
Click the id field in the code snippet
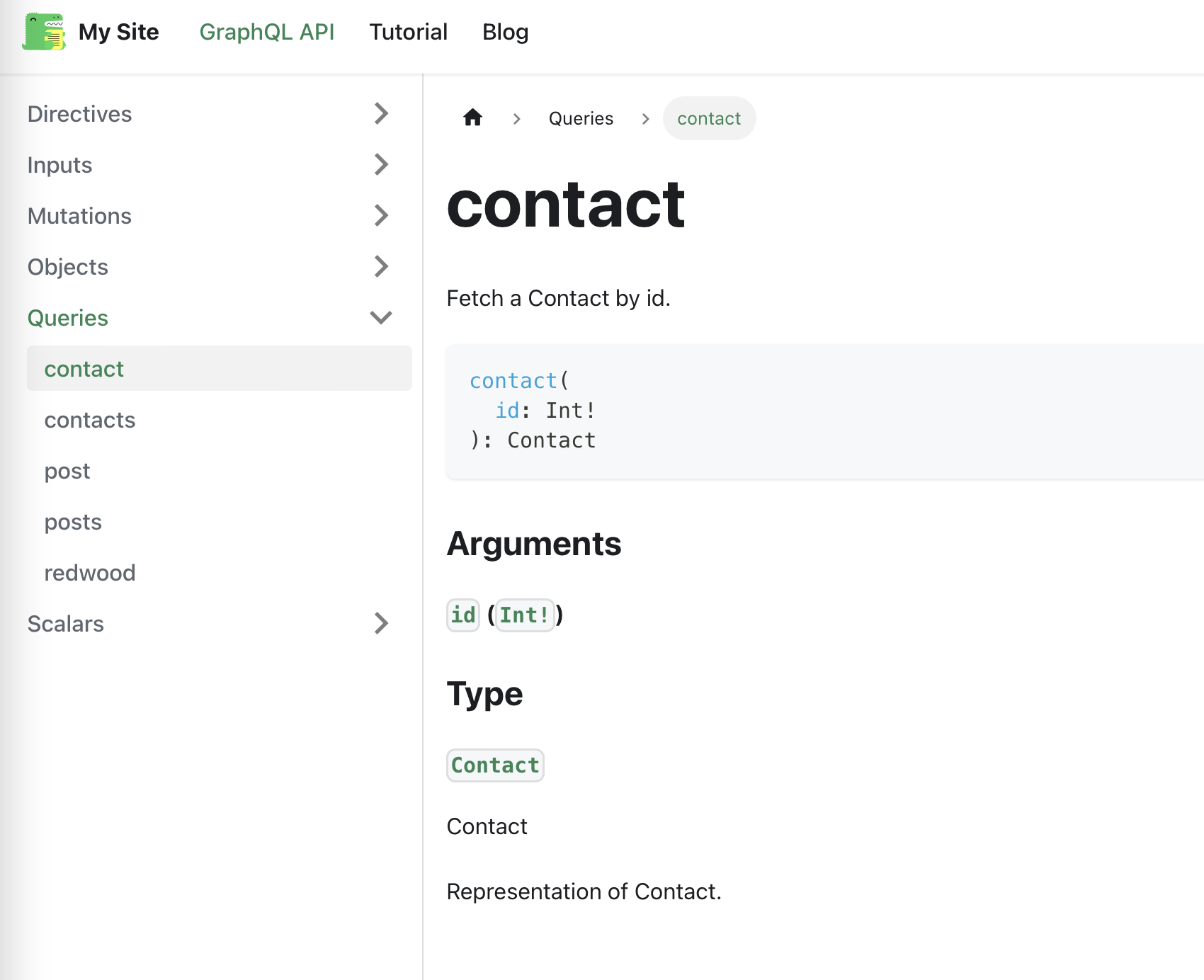coord(507,409)
